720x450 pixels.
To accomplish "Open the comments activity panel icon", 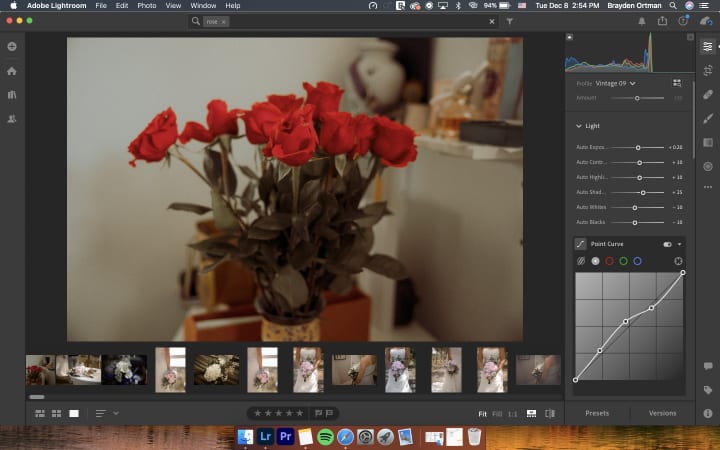I will pyautogui.click(x=708, y=366).
